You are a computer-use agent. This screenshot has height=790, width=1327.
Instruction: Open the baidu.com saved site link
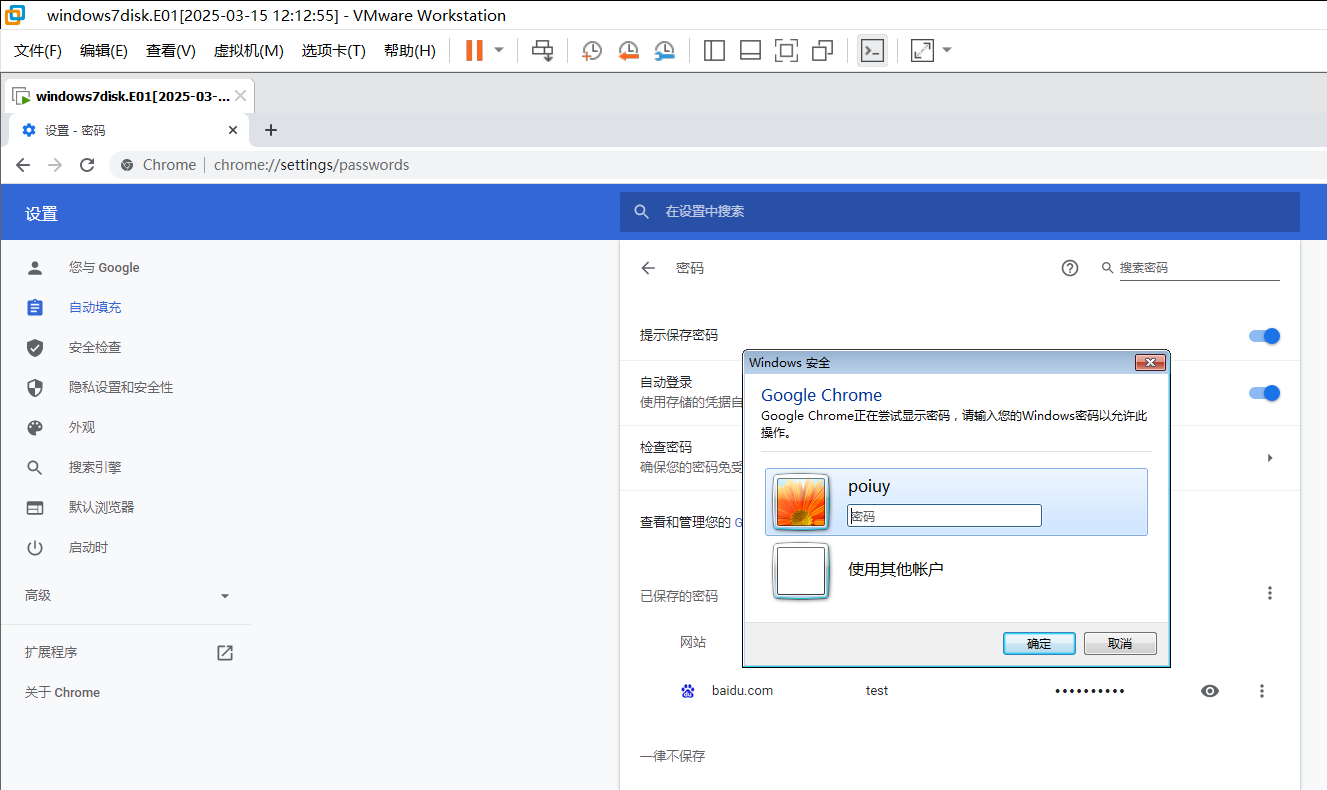coord(742,691)
